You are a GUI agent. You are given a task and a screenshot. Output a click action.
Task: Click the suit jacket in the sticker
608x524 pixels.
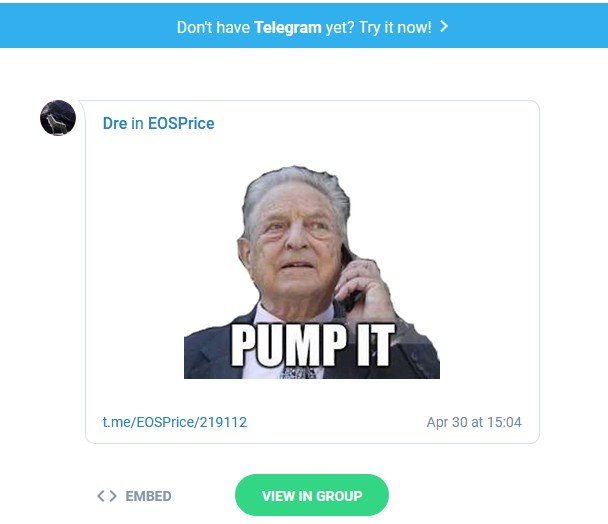[x=207, y=355]
